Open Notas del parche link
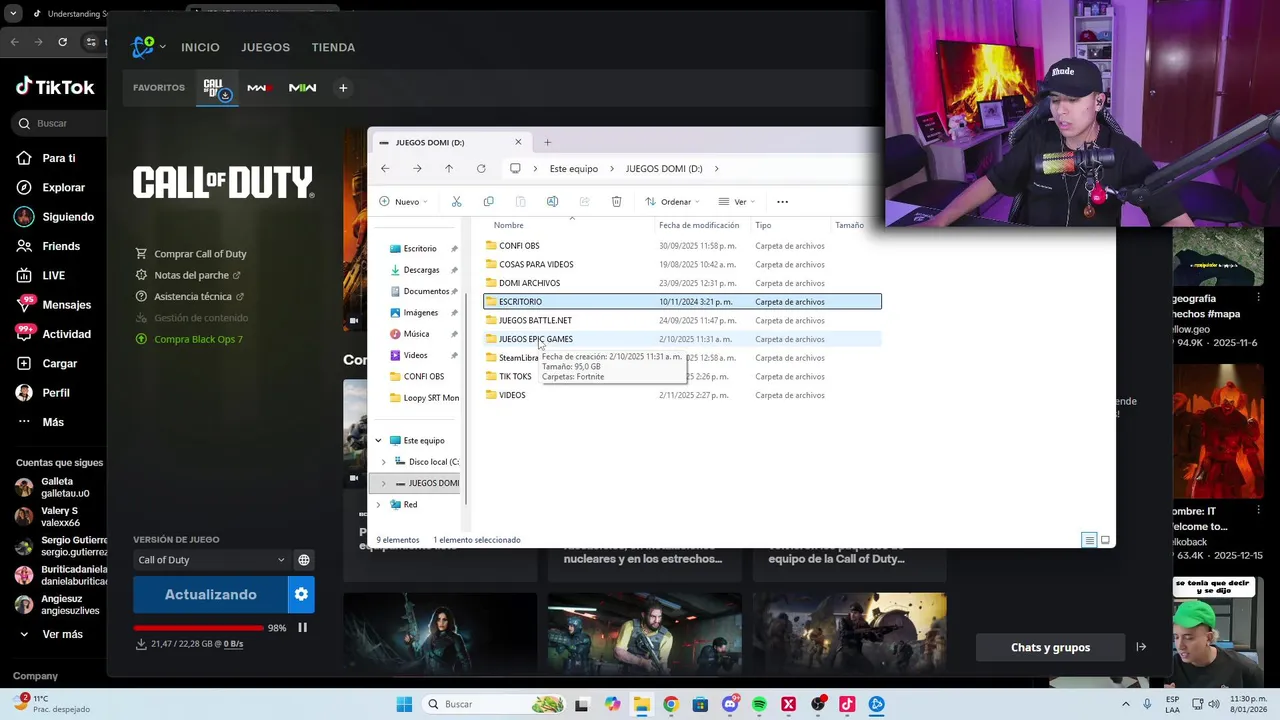The height and width of the screenshot is (720, 1280). [188, 275]
